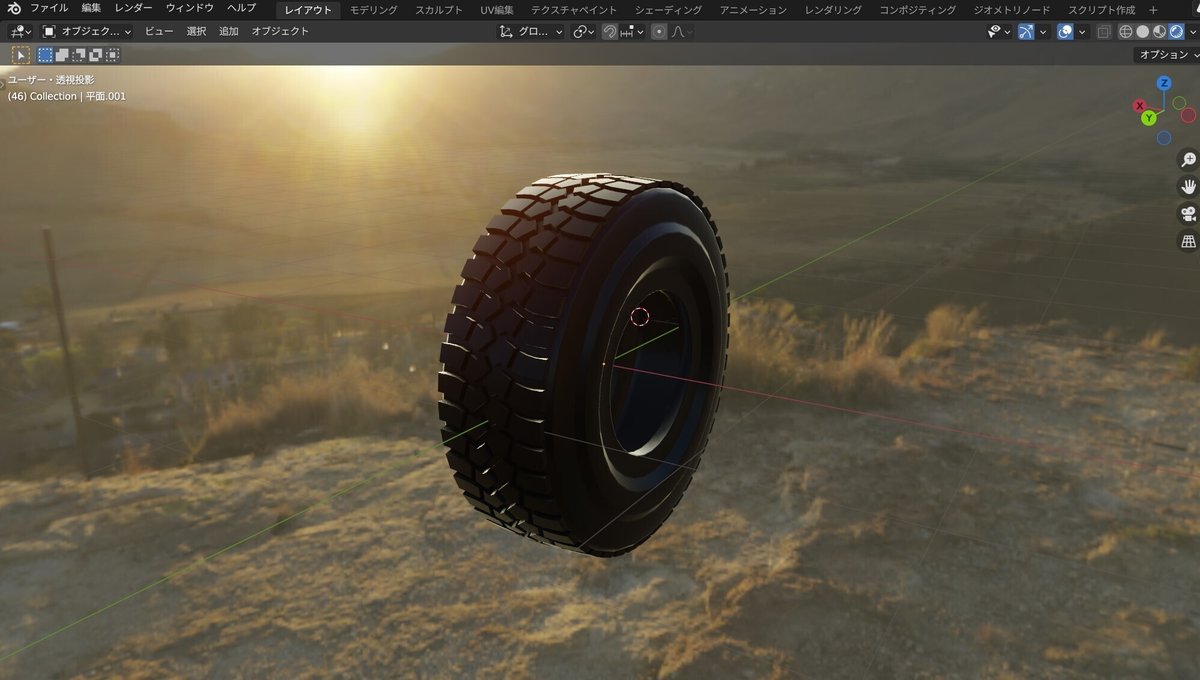Open the snapping options dropdown
This screenshot has height=680, width=1200.
click(632, 31)
